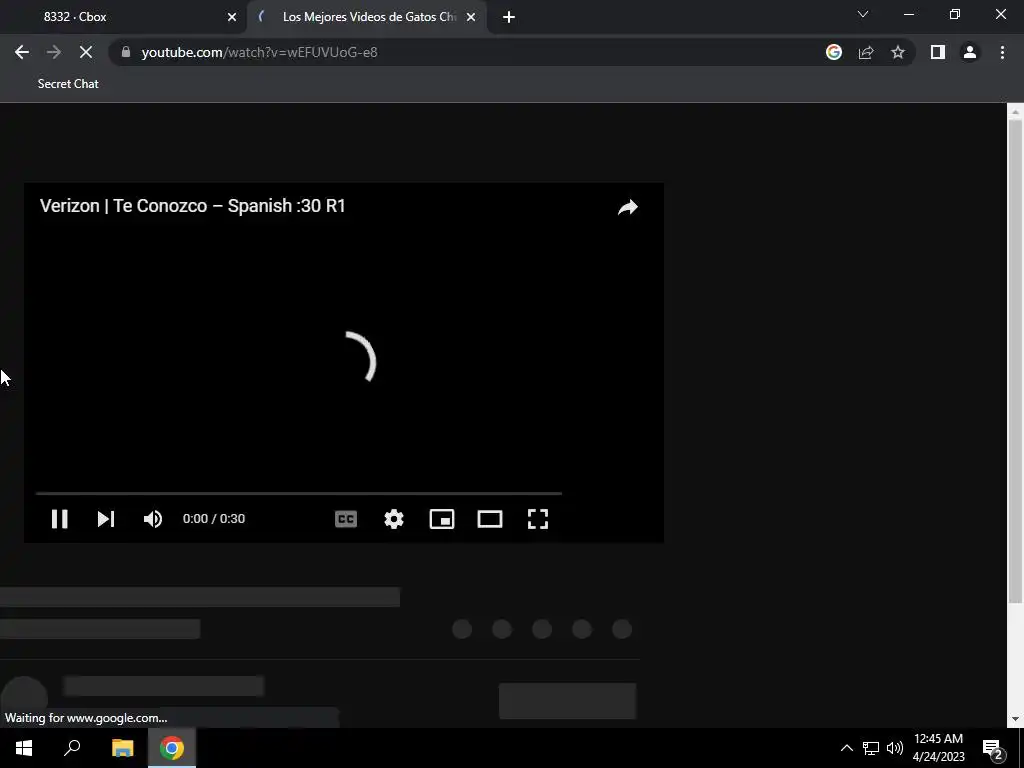Go back to the previous page
This screenshot has width=1024, height=768.
click(22, 52)
